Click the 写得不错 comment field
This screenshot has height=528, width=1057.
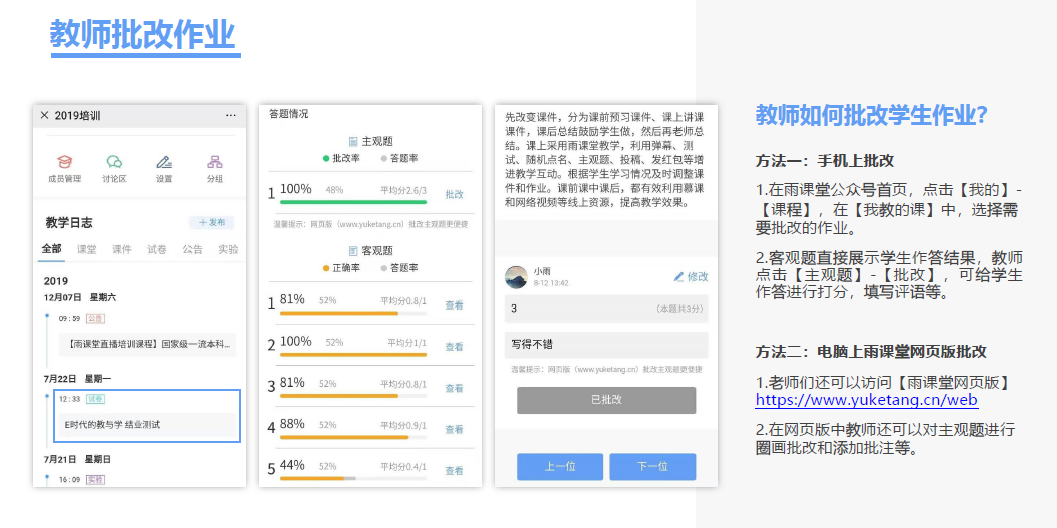[x=607, y=345]
